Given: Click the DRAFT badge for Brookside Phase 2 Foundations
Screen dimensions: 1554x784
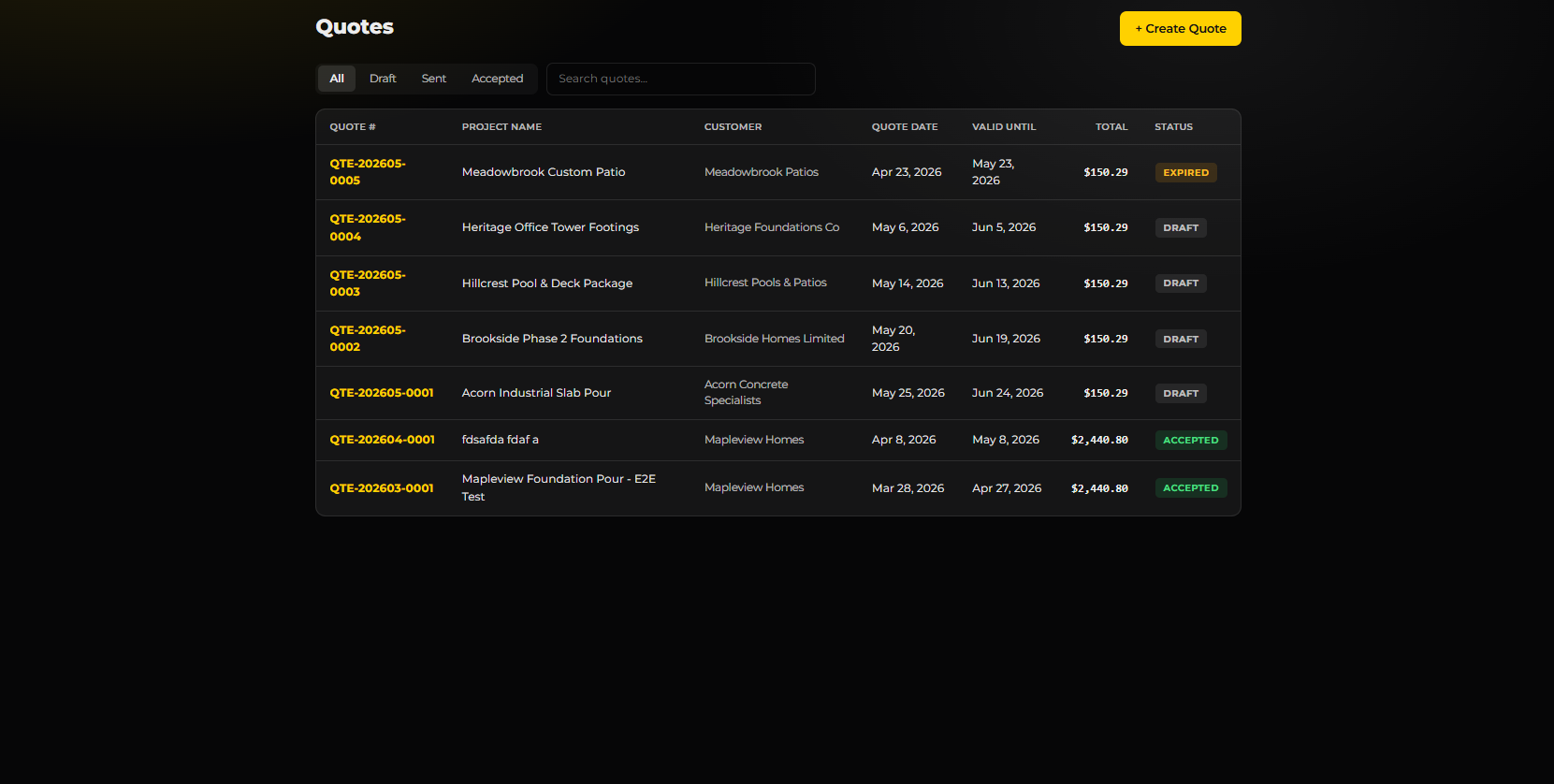Looking at the screenshot, I should coord(1181,339).
